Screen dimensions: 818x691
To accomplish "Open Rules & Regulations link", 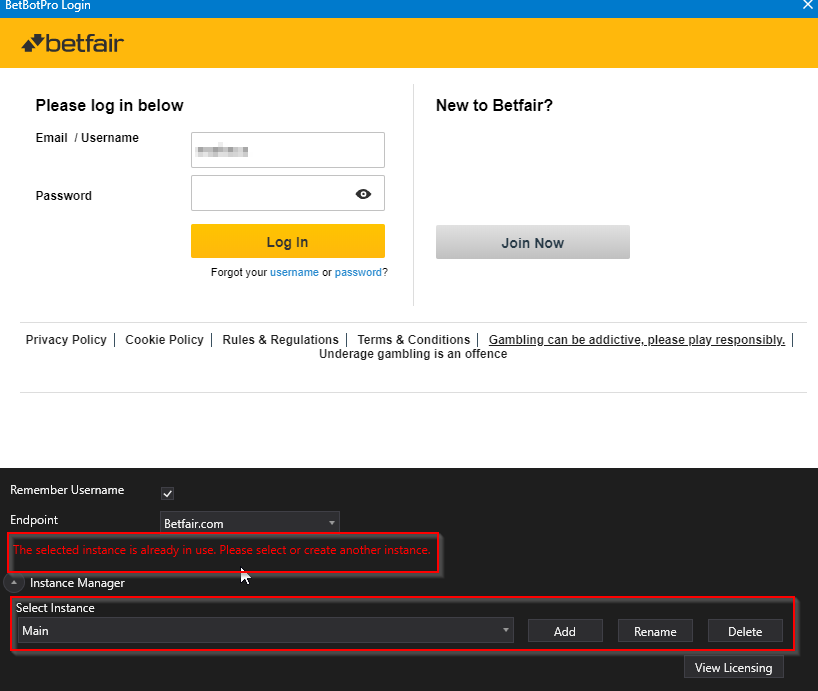I will point(281,340).
